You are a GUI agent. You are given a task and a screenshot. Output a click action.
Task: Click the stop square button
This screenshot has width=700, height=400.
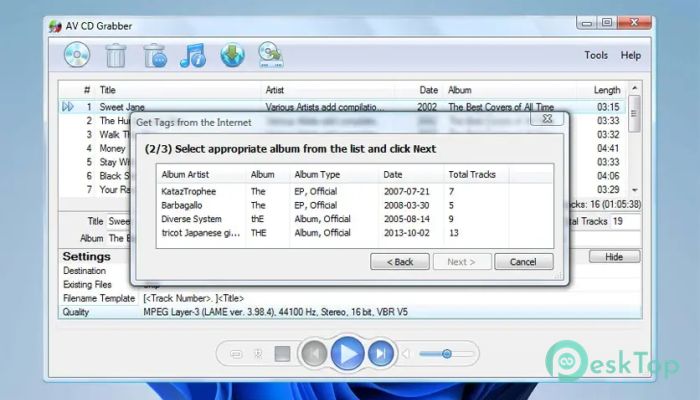click(x=282, y=354)
